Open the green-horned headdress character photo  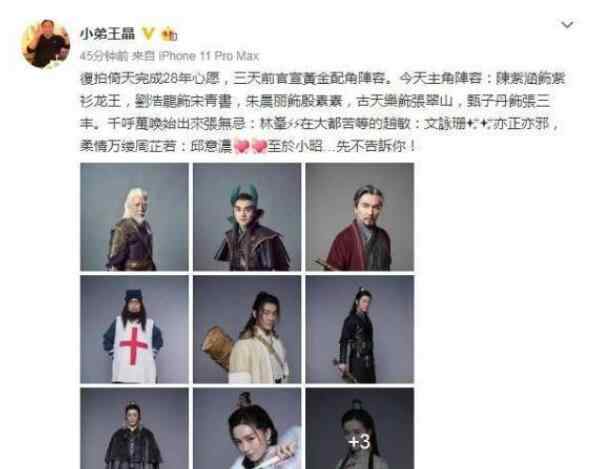[x=247, y=217]
